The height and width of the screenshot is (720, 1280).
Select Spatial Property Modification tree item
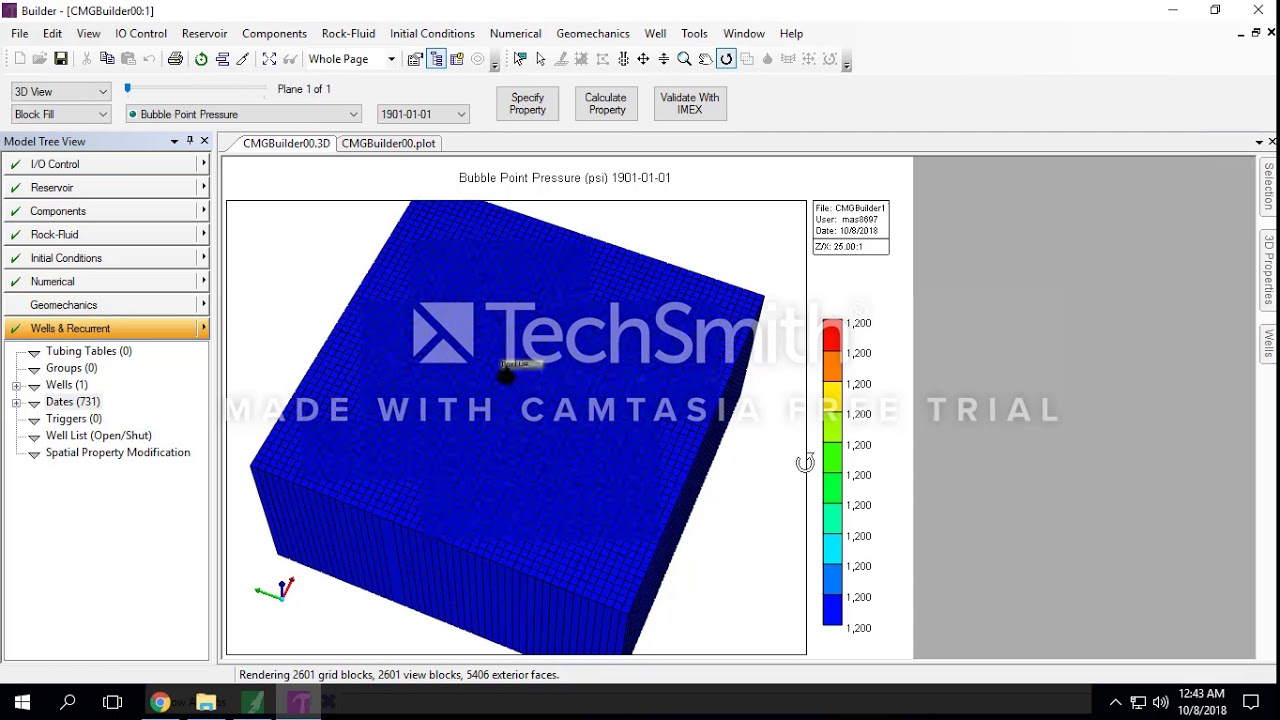point(117,453)
